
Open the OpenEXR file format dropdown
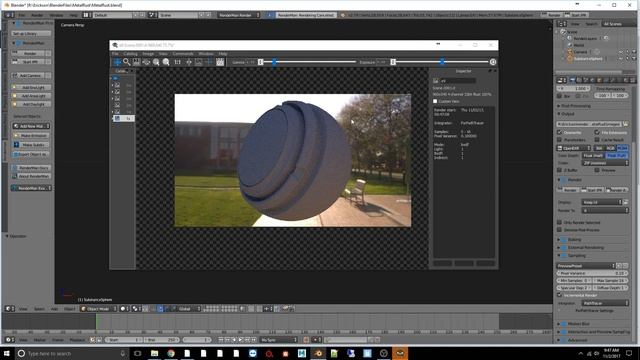[x=574, y=148]
